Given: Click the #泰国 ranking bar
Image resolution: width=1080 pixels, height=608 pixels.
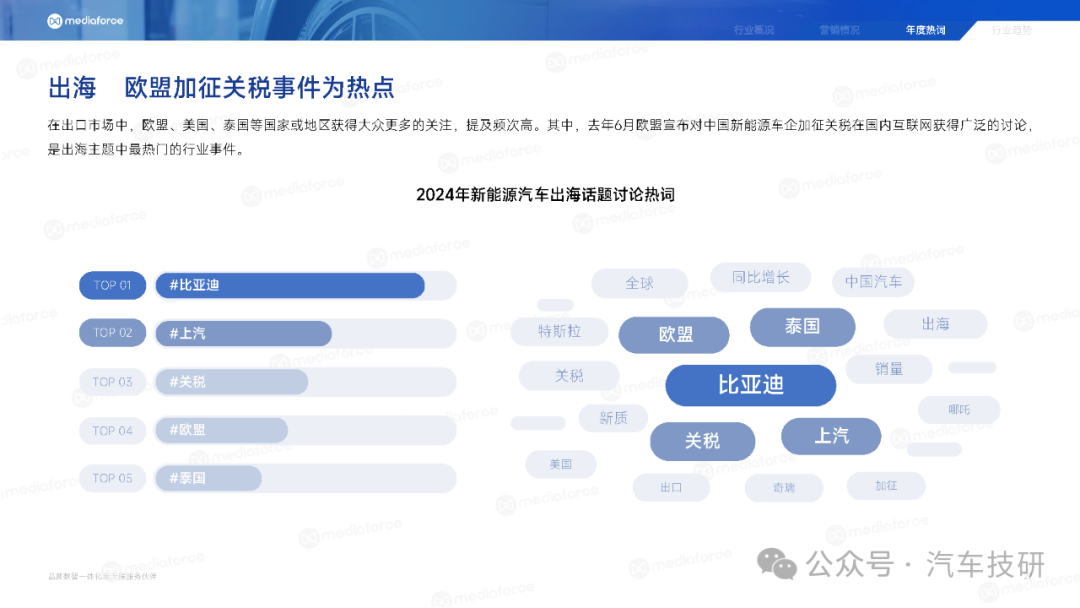Looking at the screenshot, I should tap(209, 478).
